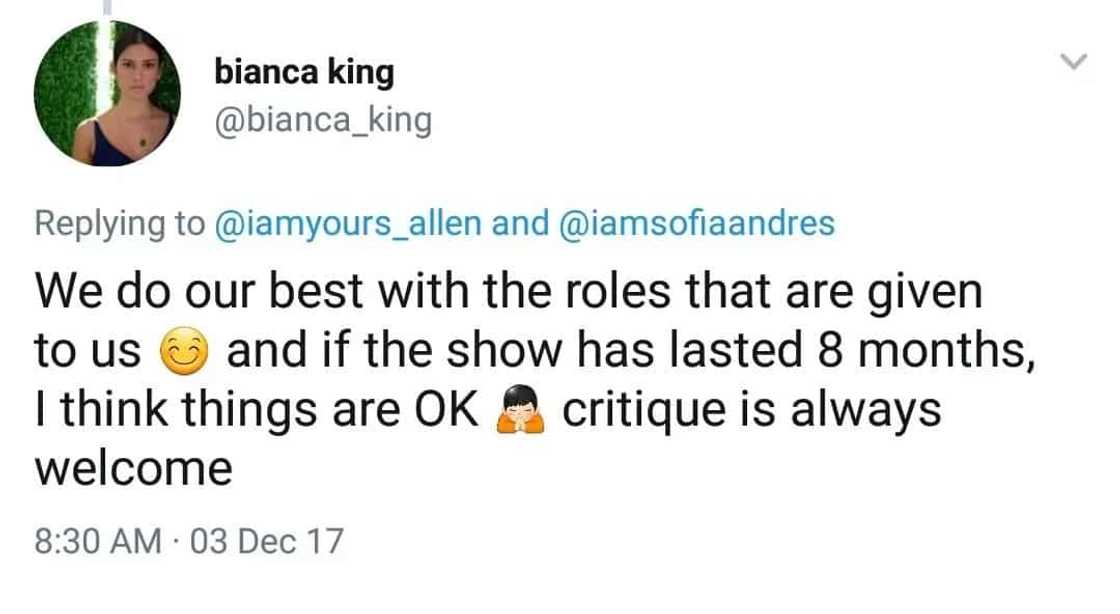Open the "bianca king" display name
Viewport: 1120px width, 614px height.
pyautogui.click(x=304, y=72)
